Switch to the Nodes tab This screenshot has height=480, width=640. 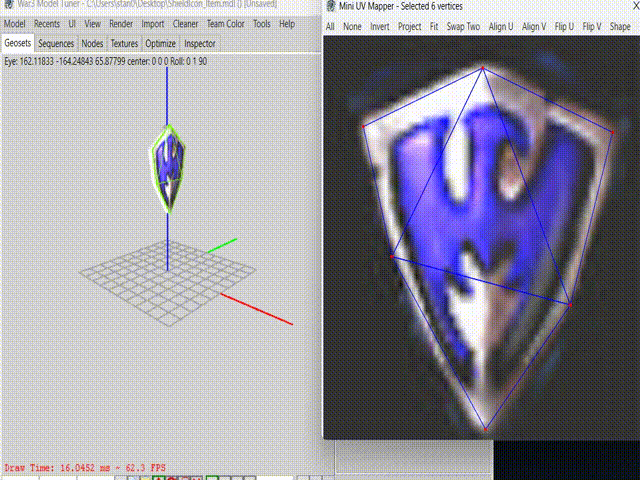pyautogui.click(x=92, y=43)
